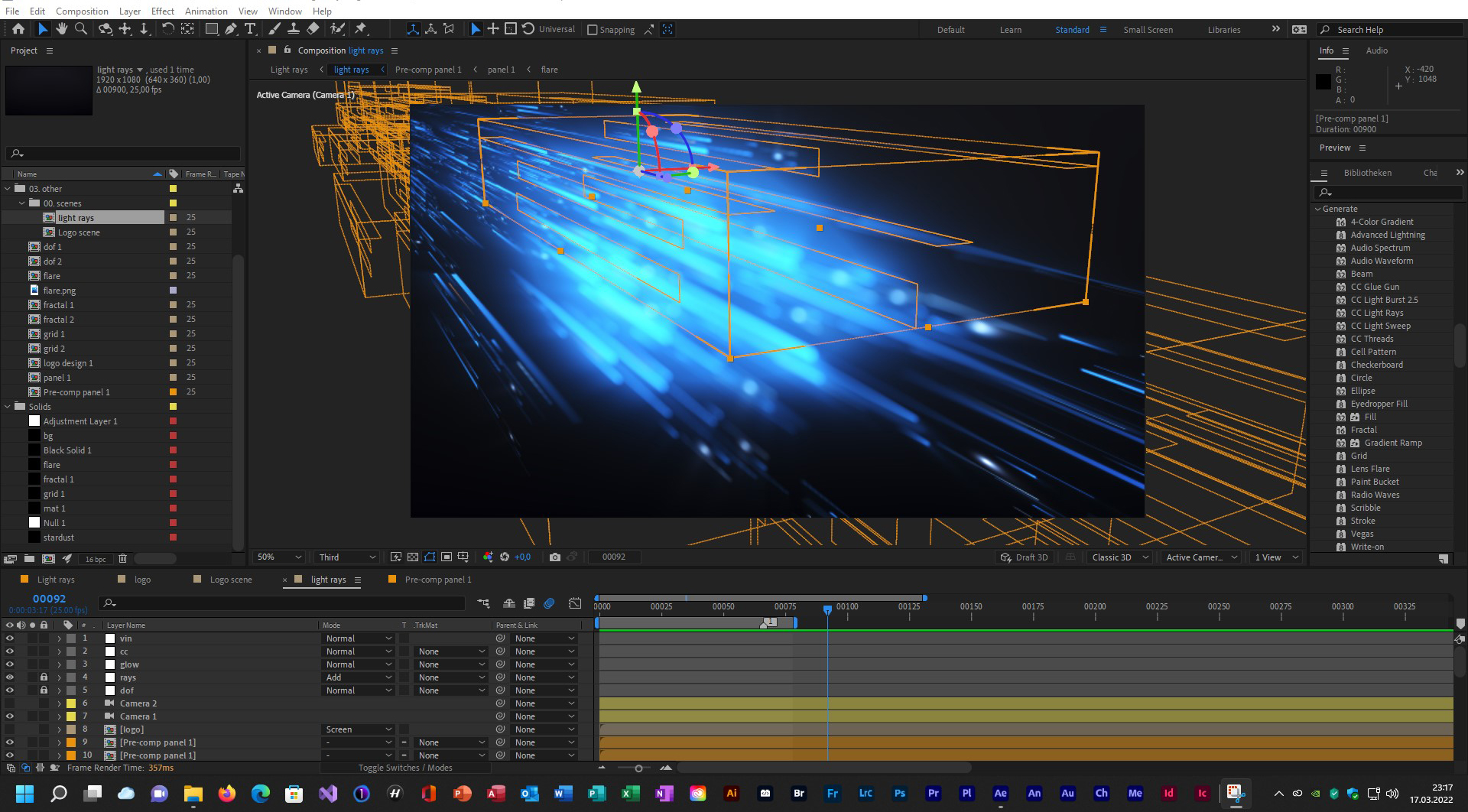Select the Pen tool
The image size is (1468, 812).
click(230, 29)
